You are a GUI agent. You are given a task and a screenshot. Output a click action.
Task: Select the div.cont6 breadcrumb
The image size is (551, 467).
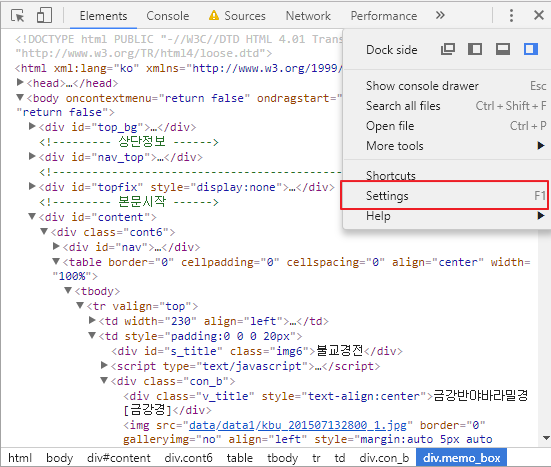pyautogui.click(x=188, y=458)
